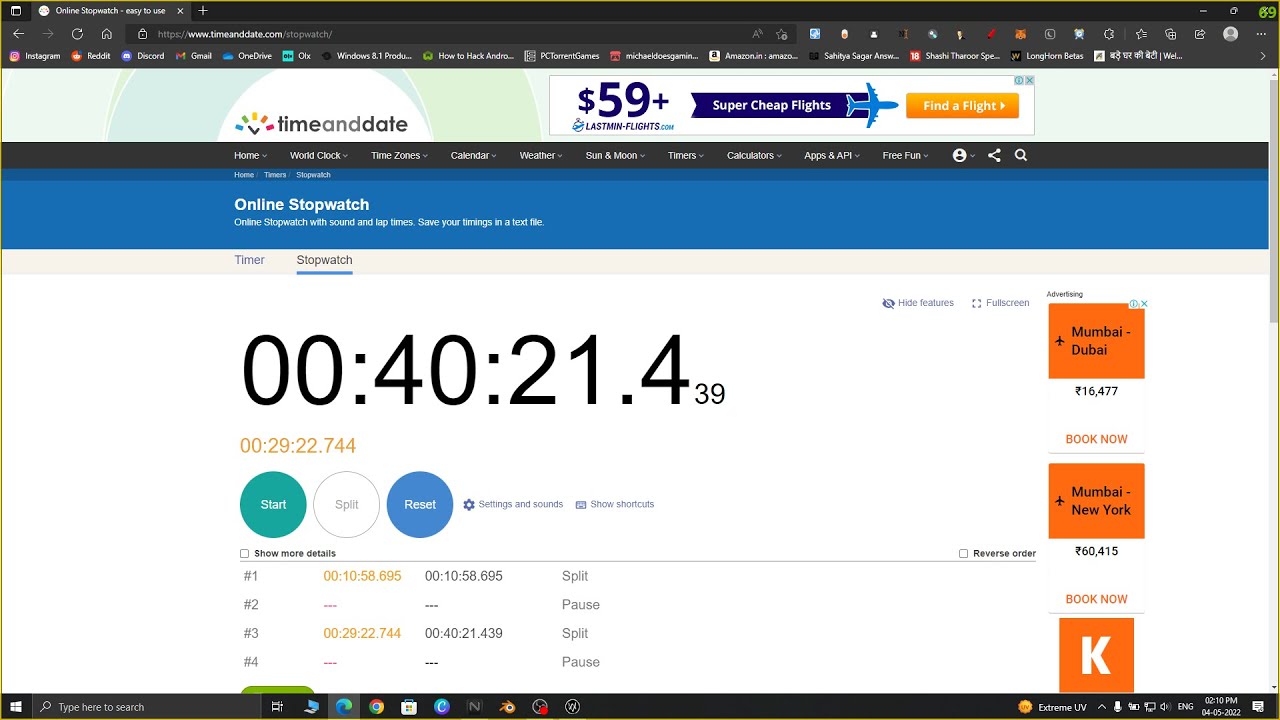This screenshot has height=720, width=1280.
Task: Switch to the Timer tab
Action: (249, 260)
